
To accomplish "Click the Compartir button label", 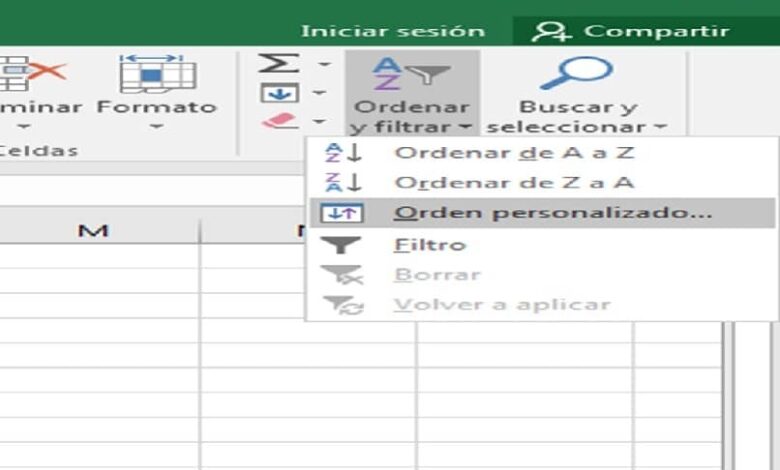I will pos(657,31).
